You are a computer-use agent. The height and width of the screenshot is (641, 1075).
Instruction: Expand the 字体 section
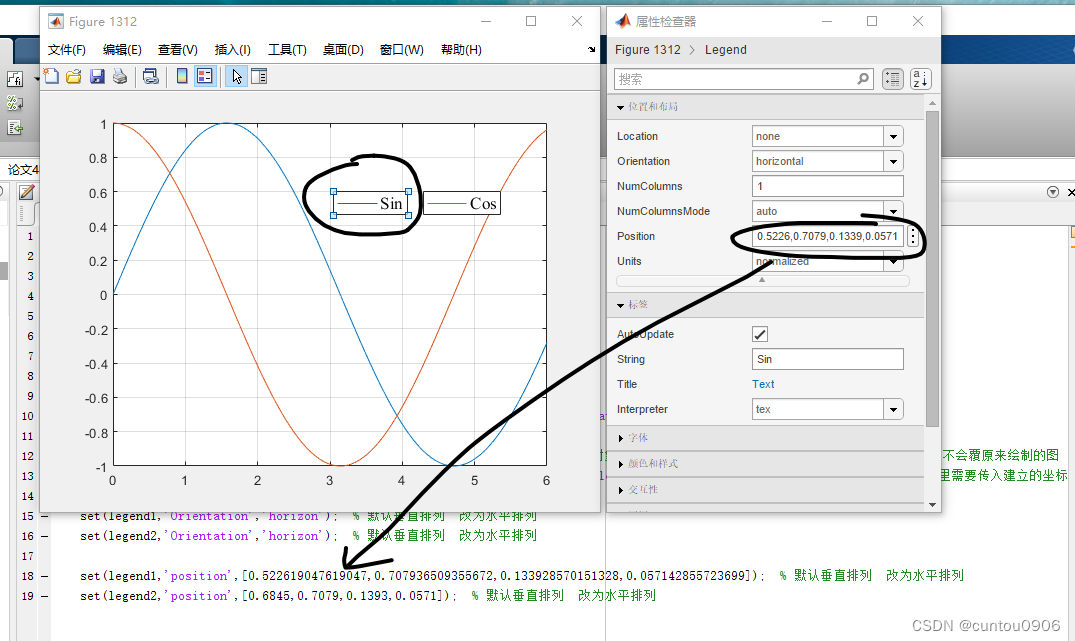click(x=620, y=438)
